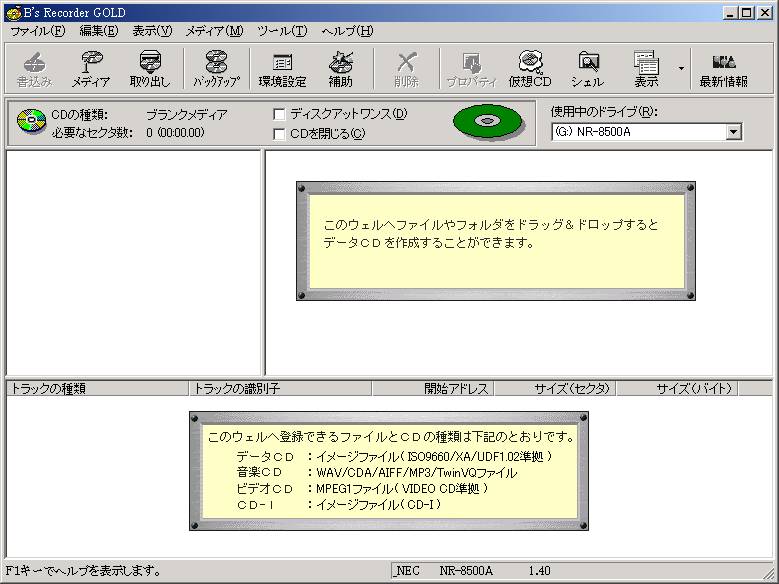Eject the disc with 取り出し icon

(x=150, y=69)
